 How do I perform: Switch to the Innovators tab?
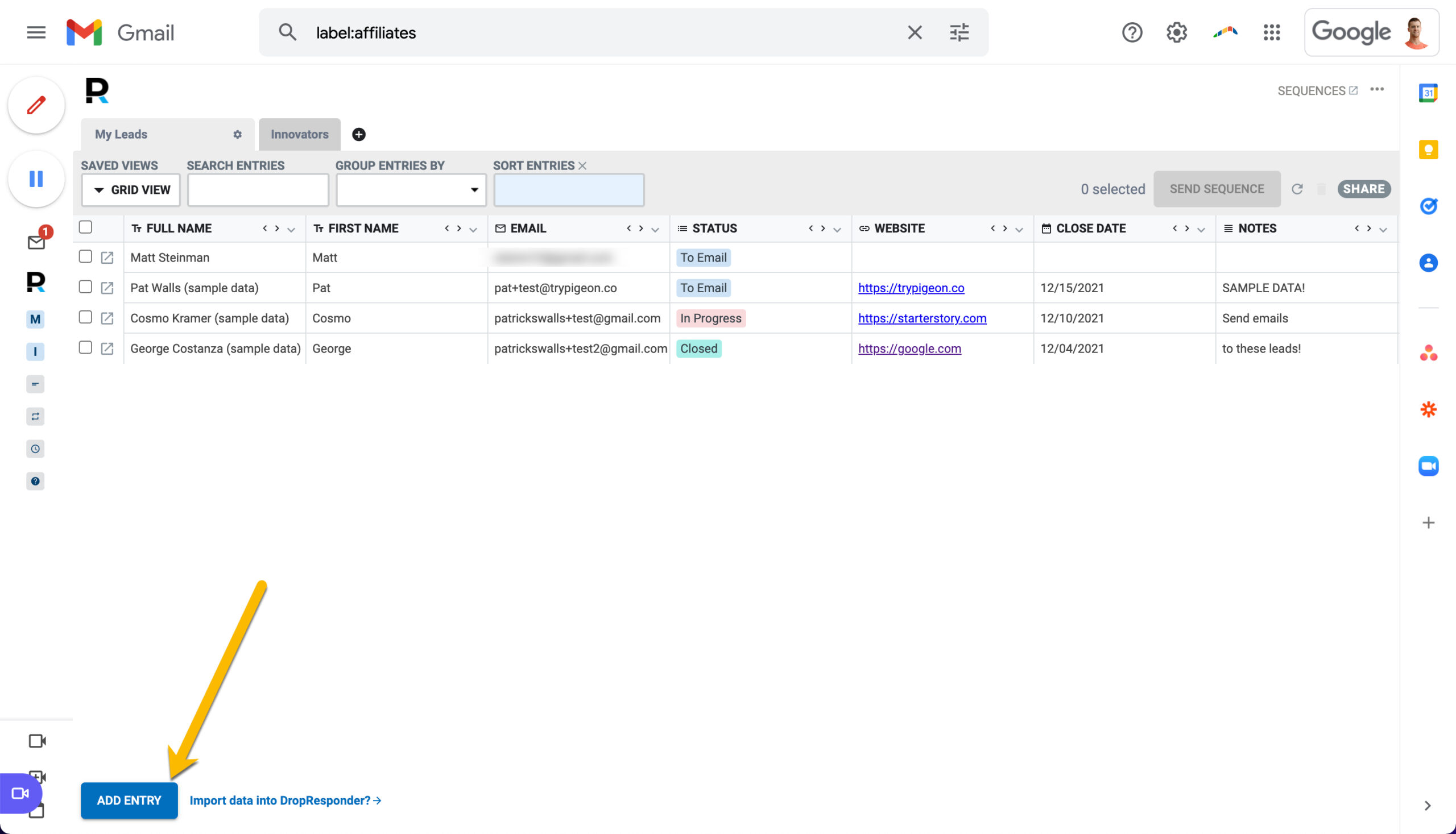299,135
